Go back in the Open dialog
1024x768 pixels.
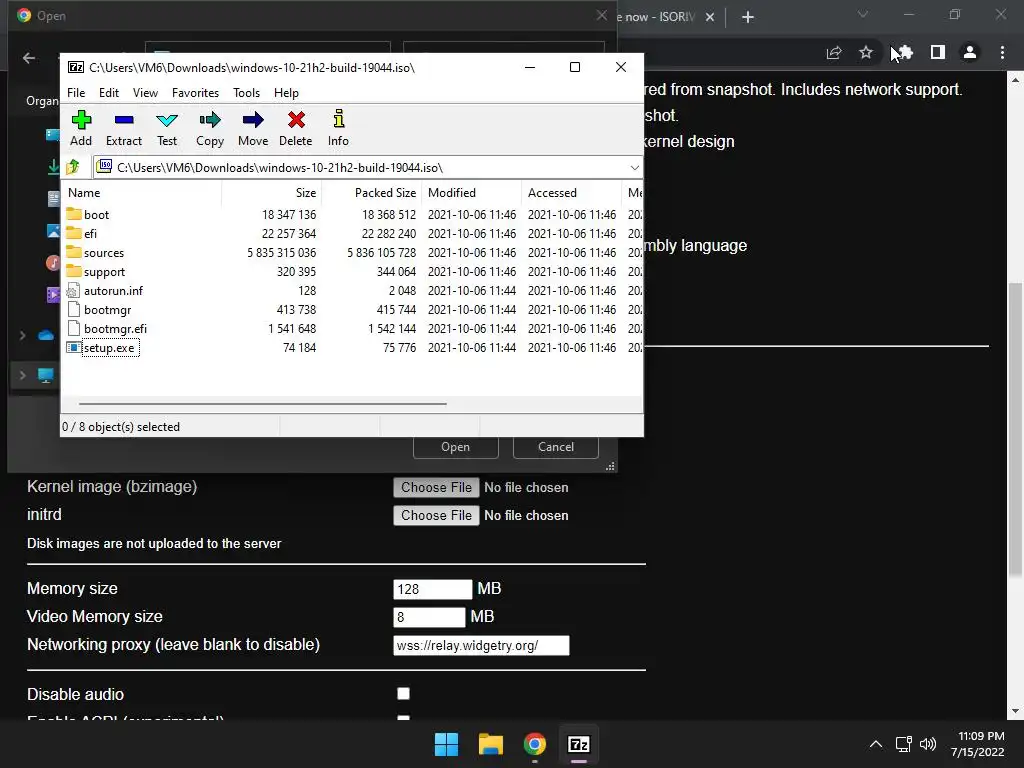29,58
